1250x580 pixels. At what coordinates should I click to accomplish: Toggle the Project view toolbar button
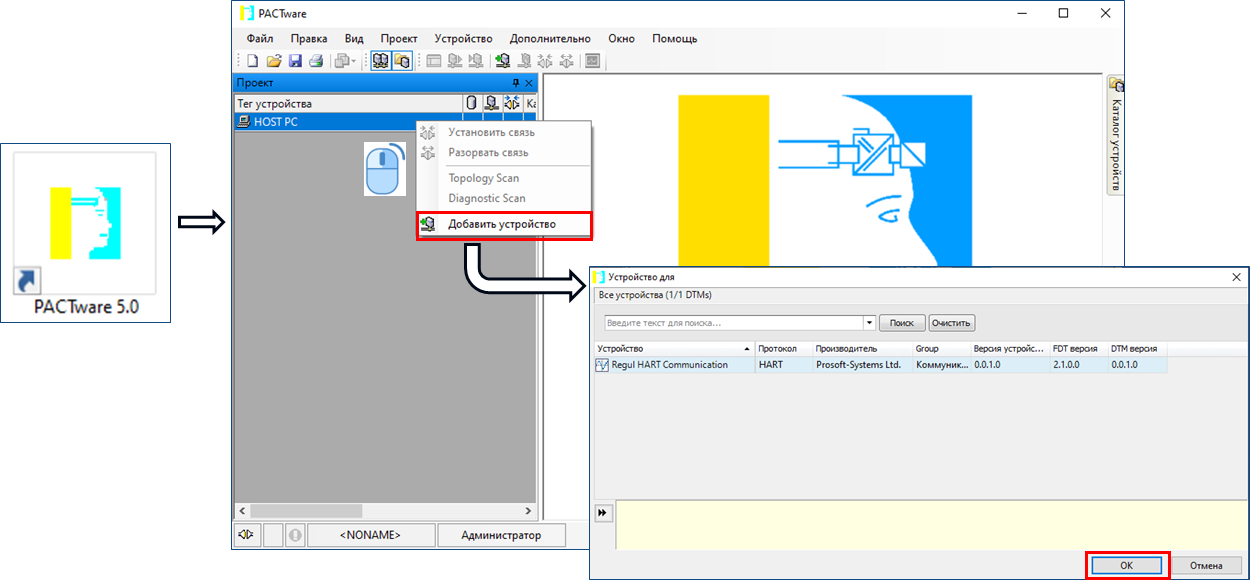(x=380, y=61)
